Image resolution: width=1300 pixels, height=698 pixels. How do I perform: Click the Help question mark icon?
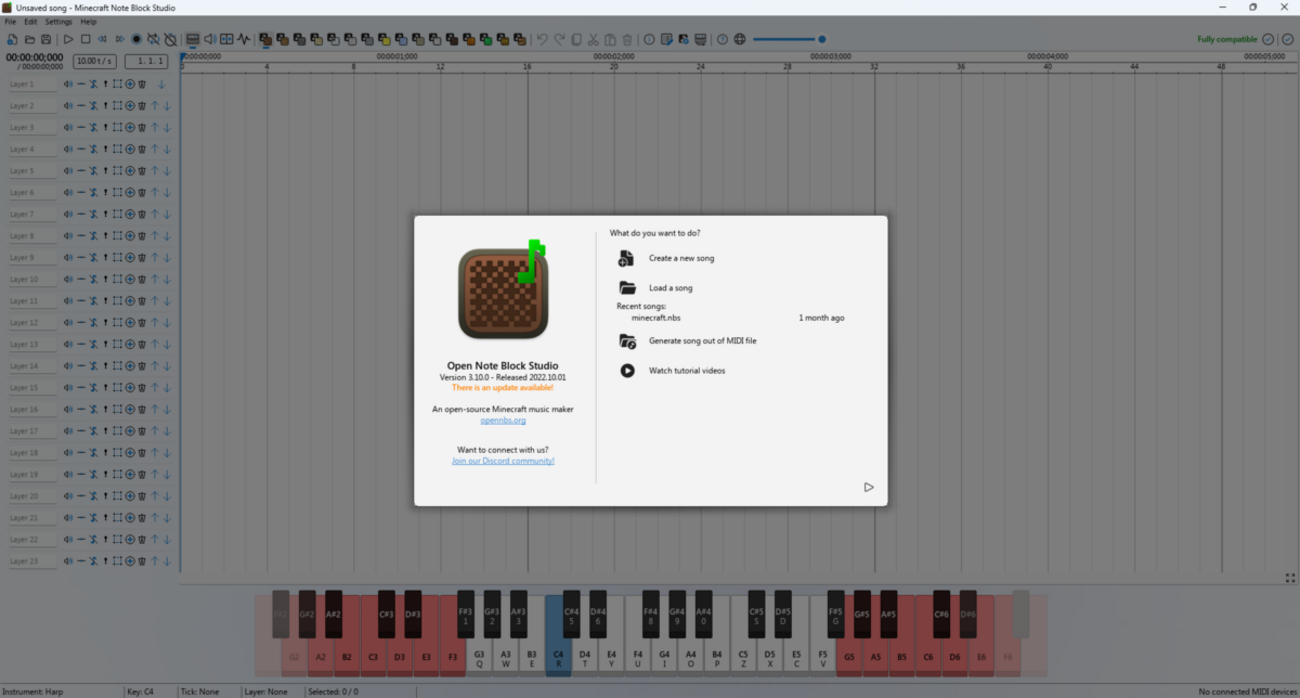point(723,39)
